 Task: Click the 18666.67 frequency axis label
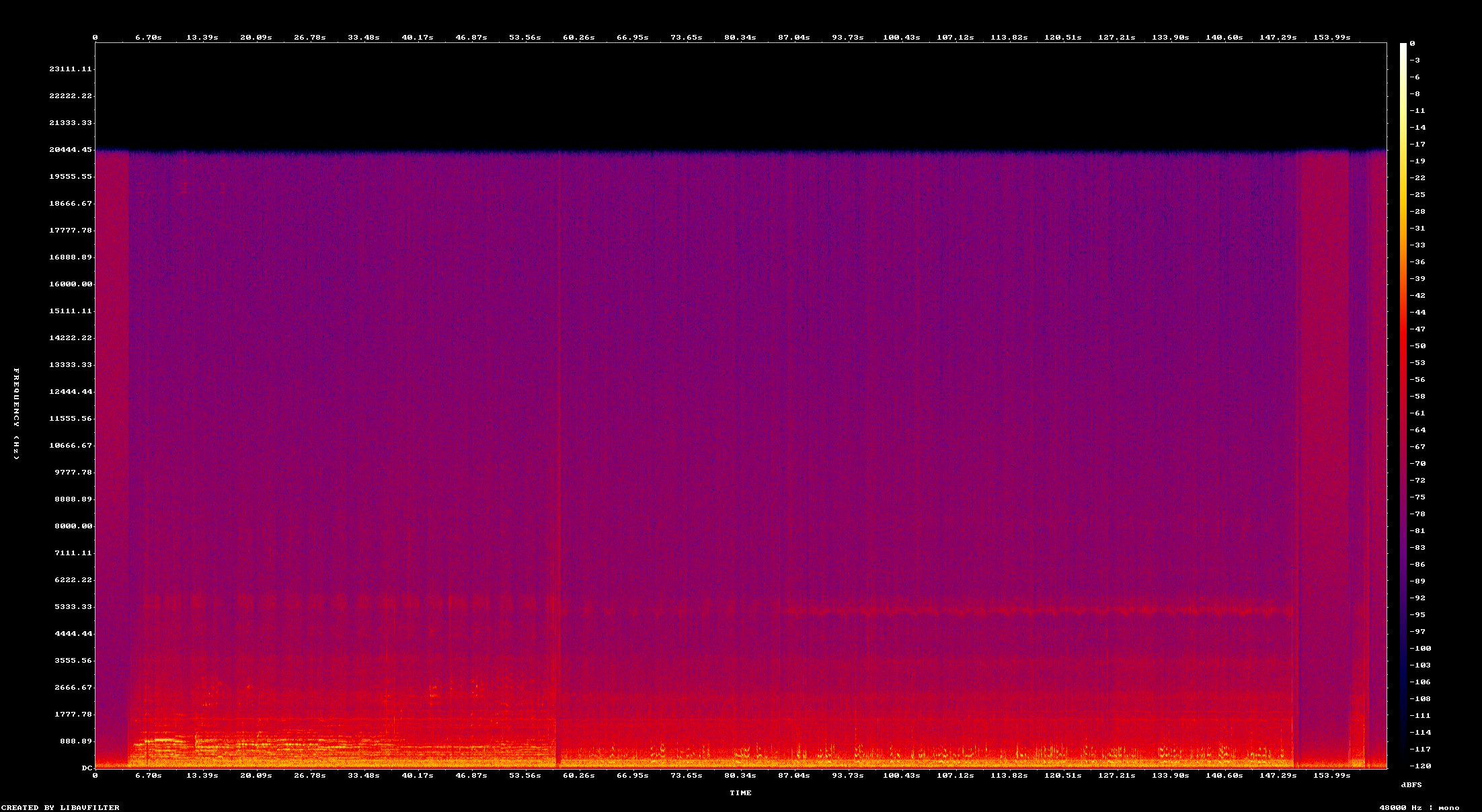71,204
